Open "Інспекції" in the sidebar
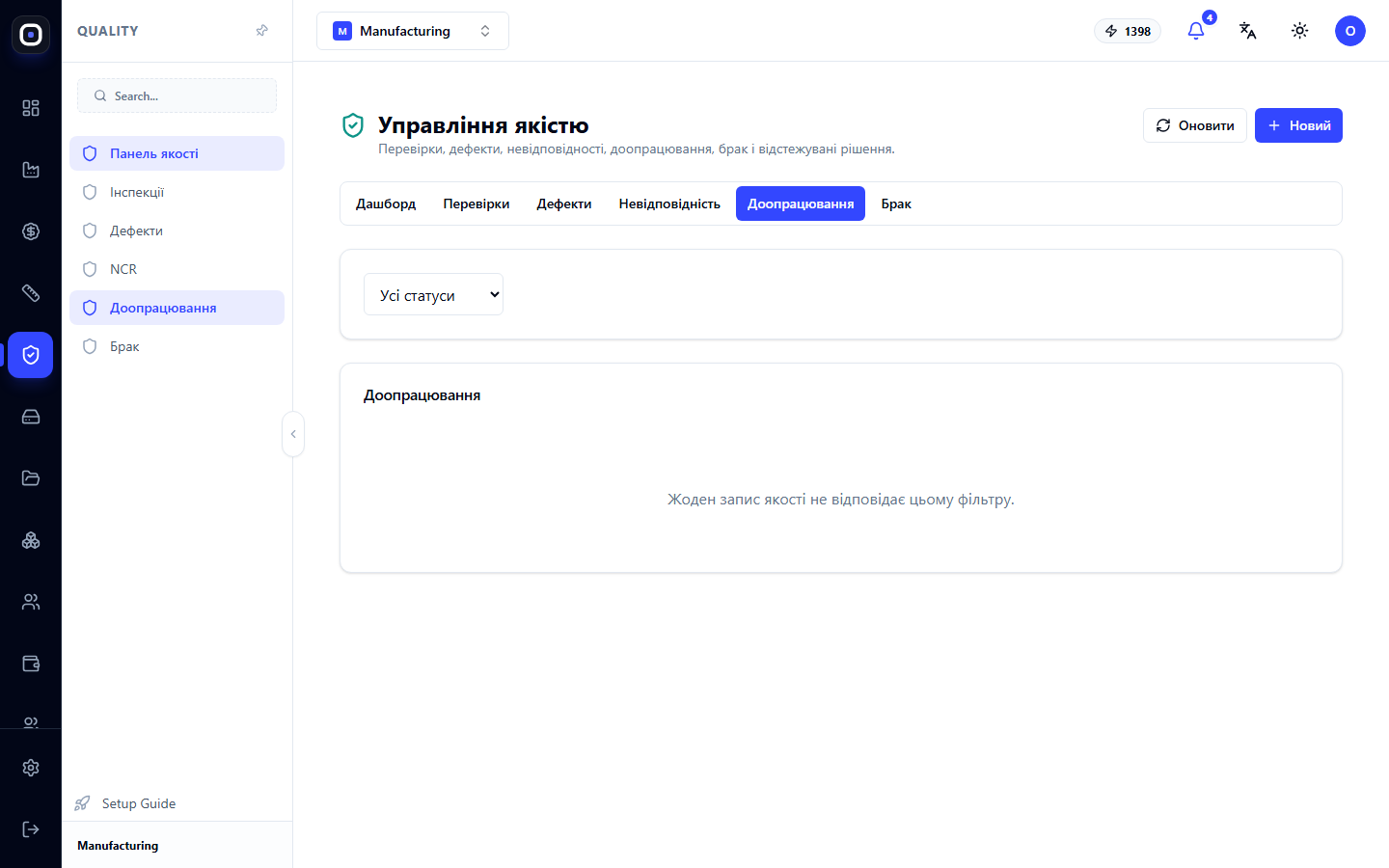The height and width of the screenshot is (868, 1389). point(177,192)
